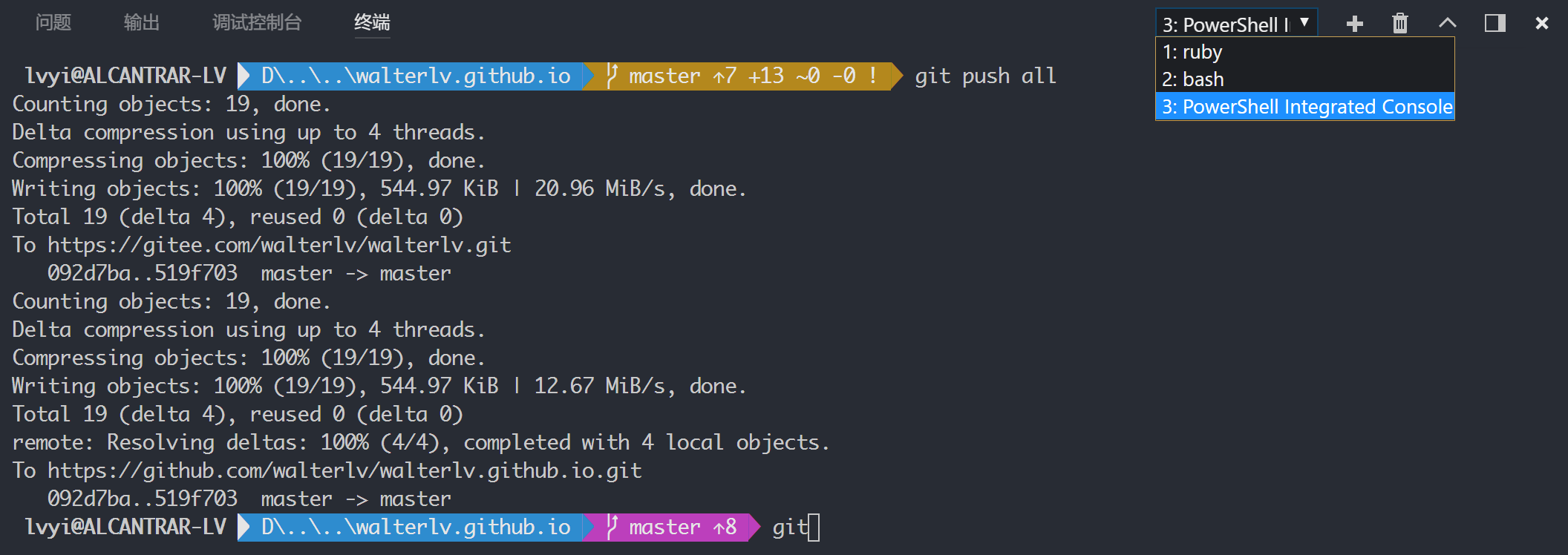Screen dimensions: 1568x555
Task: Open the 调试控制台 tab
Action: click(x=256, y=23)
